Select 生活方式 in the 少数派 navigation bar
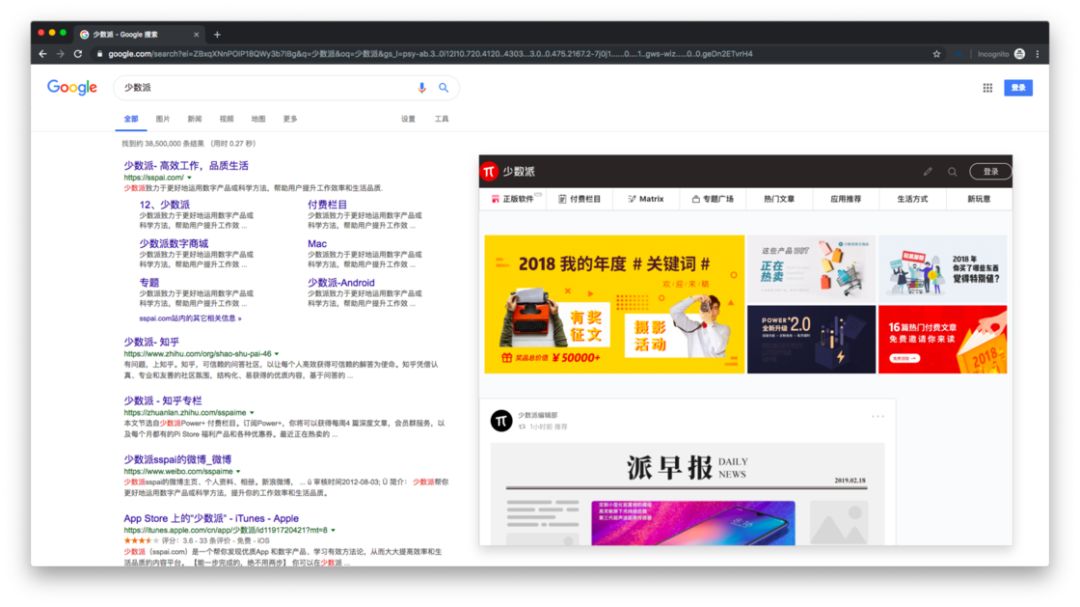 click(x=912, y=199)
